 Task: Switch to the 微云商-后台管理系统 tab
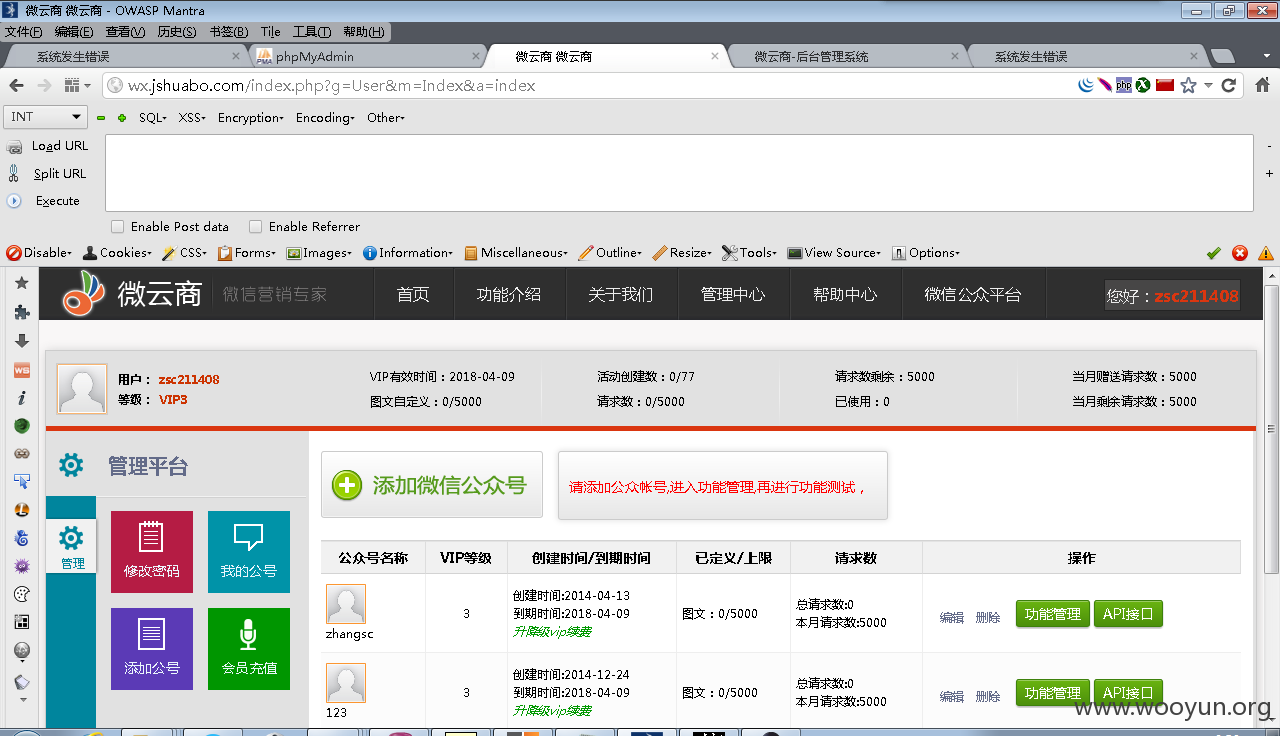[848, 57]
